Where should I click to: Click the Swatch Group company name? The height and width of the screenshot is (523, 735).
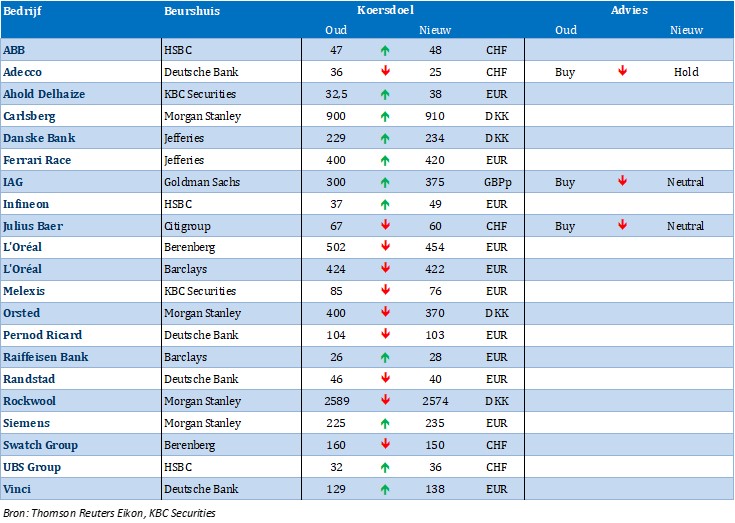coord(40,445)
